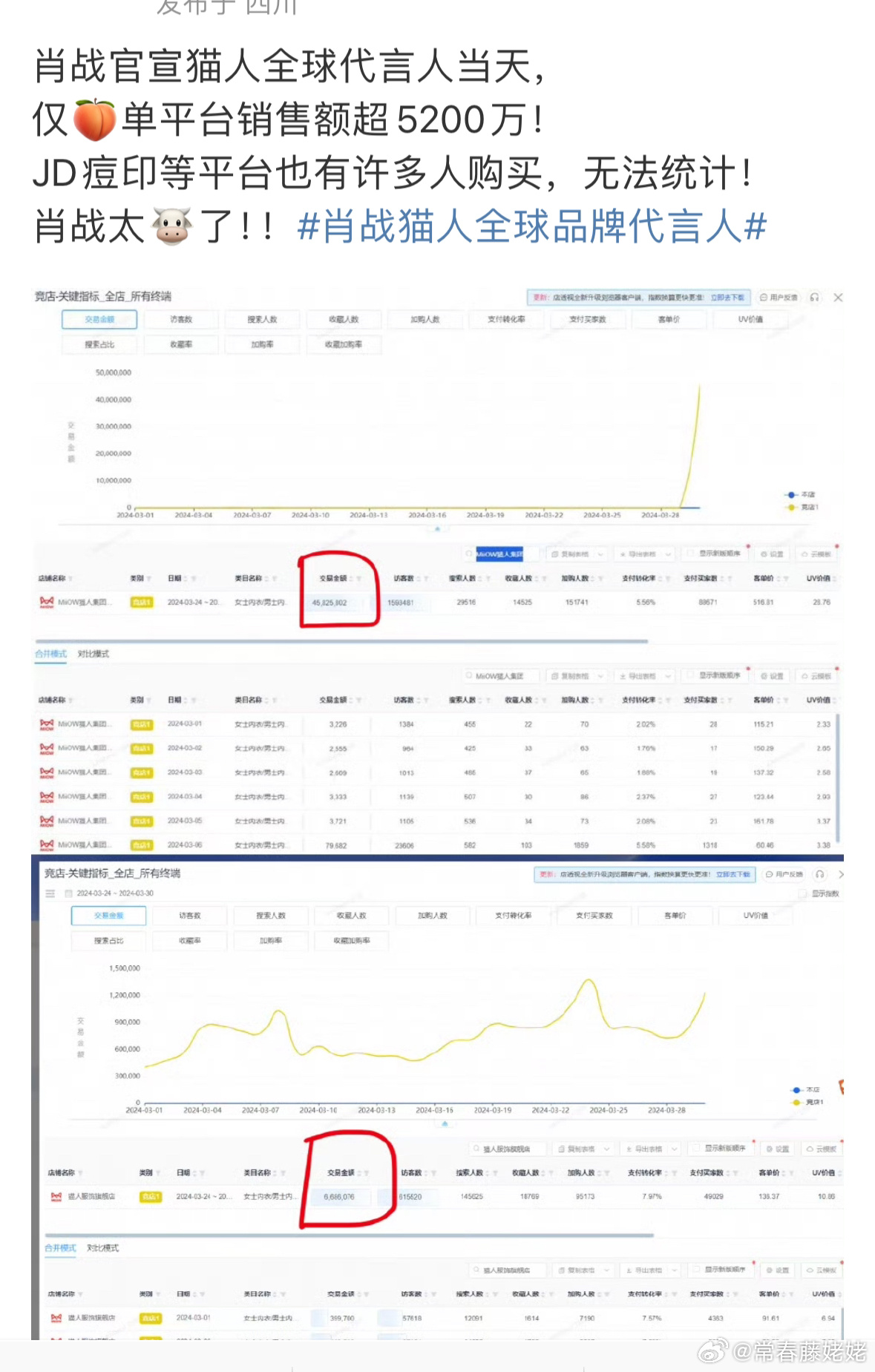Open 设置 gear above the 45,825,802 row

pos(773,554)
